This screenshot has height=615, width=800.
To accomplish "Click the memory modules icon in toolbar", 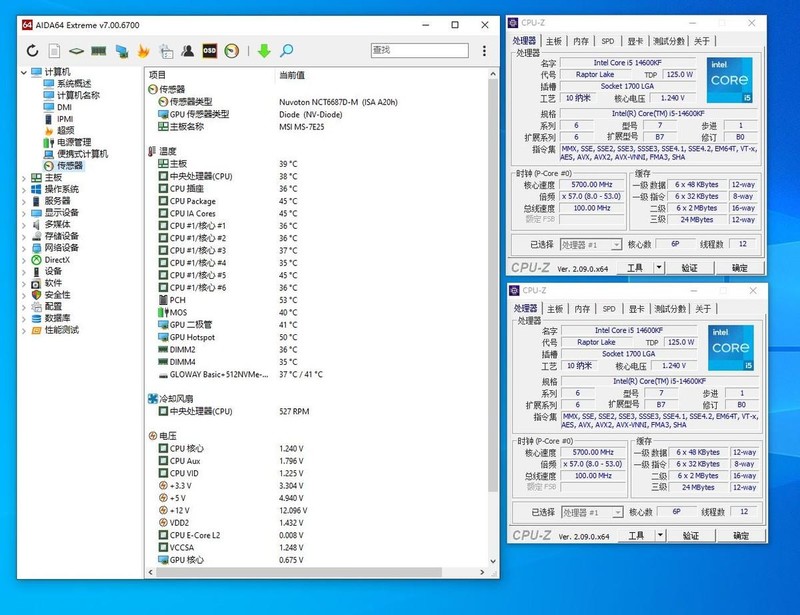I will [97, 50].
